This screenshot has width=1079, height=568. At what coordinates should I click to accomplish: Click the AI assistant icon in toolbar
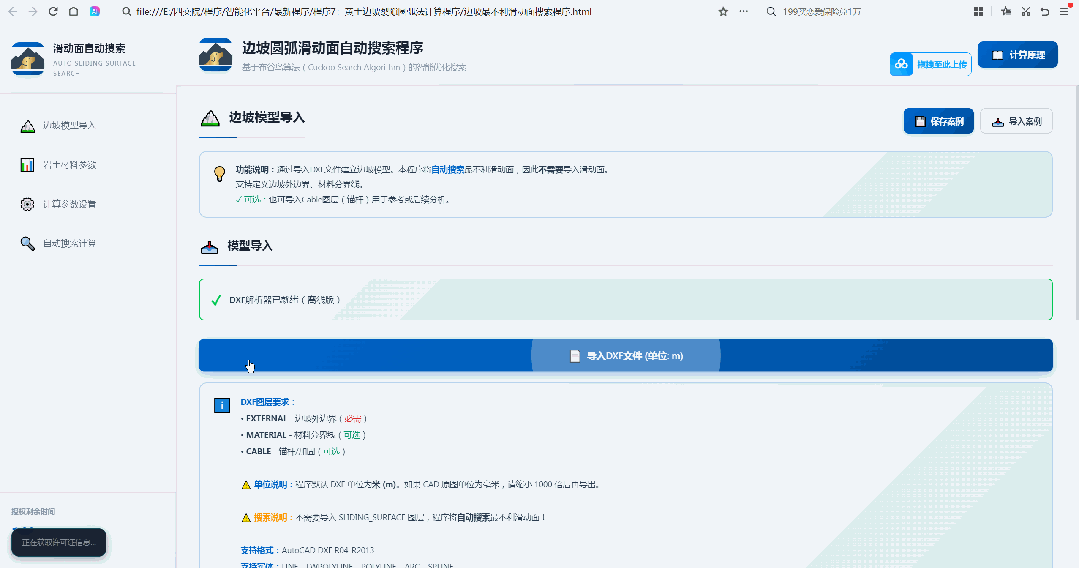95,12
